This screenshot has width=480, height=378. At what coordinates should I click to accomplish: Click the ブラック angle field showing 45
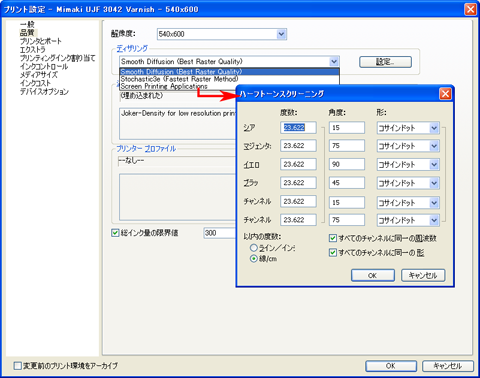[347, 183]
